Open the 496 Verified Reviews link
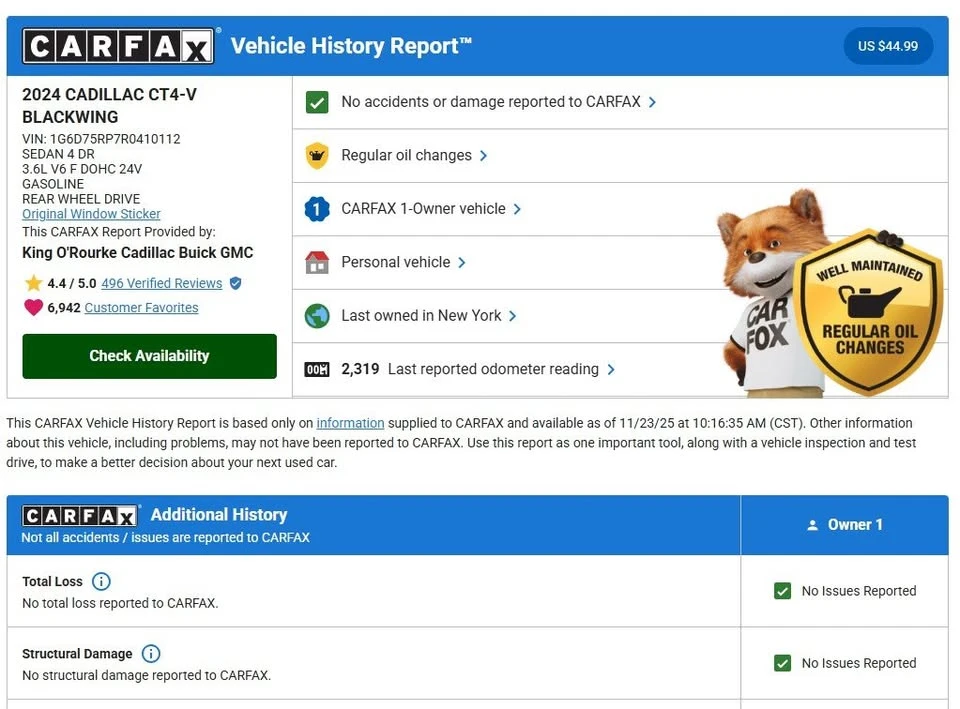Viewport: 960px width, 709px height. coord(162,283)
